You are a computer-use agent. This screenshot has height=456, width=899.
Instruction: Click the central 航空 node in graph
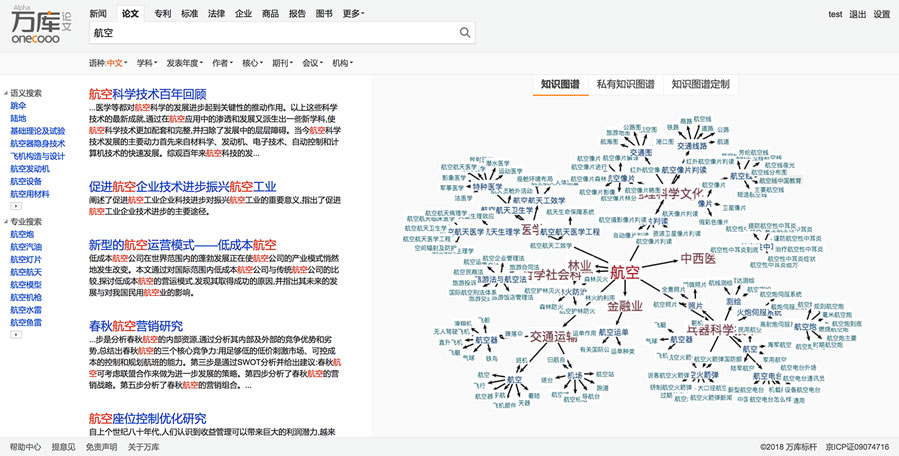pos(624,271)
